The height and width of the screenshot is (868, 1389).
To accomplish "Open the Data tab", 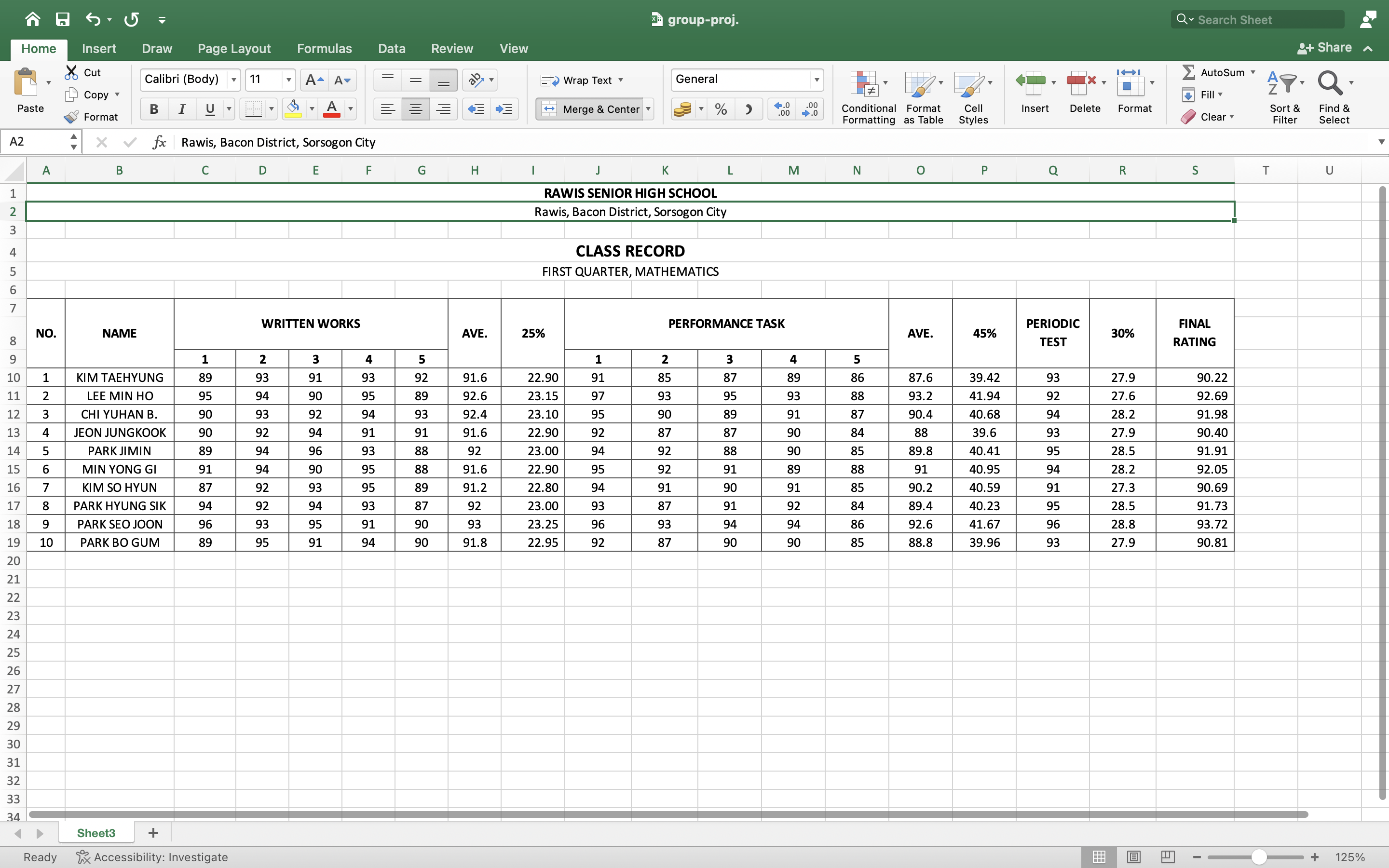I will click(392, 49).
